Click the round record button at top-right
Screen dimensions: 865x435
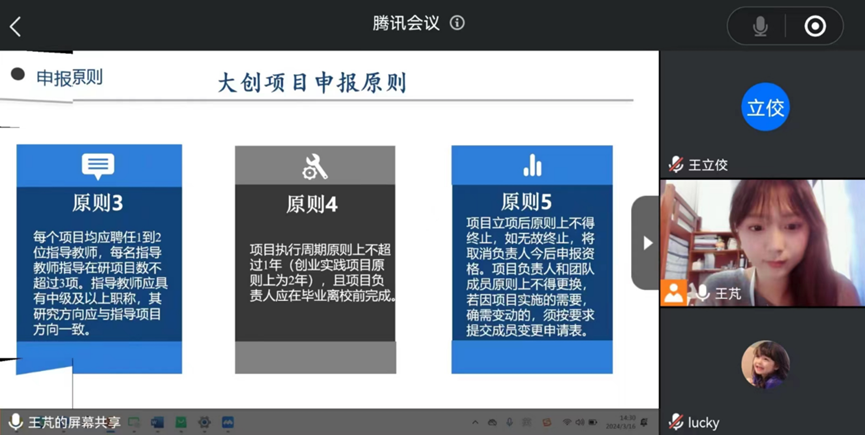pos(815,26)
